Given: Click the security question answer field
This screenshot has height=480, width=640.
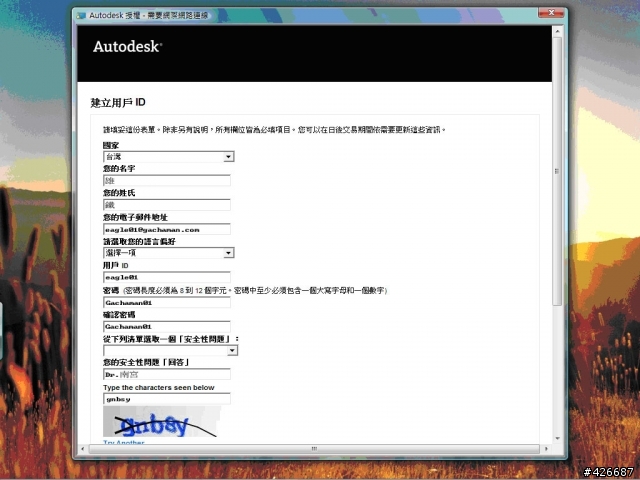Looking at the screenshot, I should [x=167, y=374].
